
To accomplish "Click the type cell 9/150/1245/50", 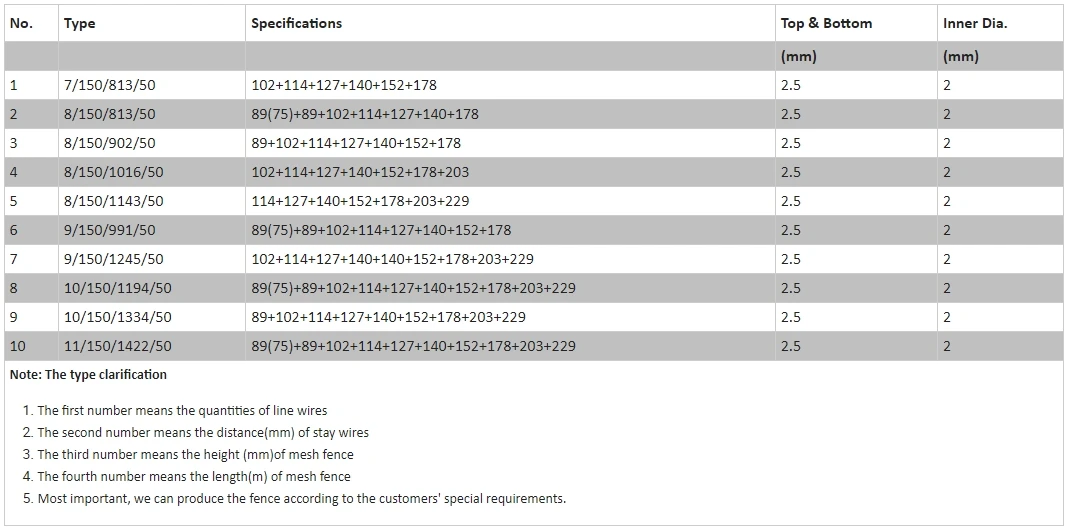I will pyautogui.click(x=113, y=259).
